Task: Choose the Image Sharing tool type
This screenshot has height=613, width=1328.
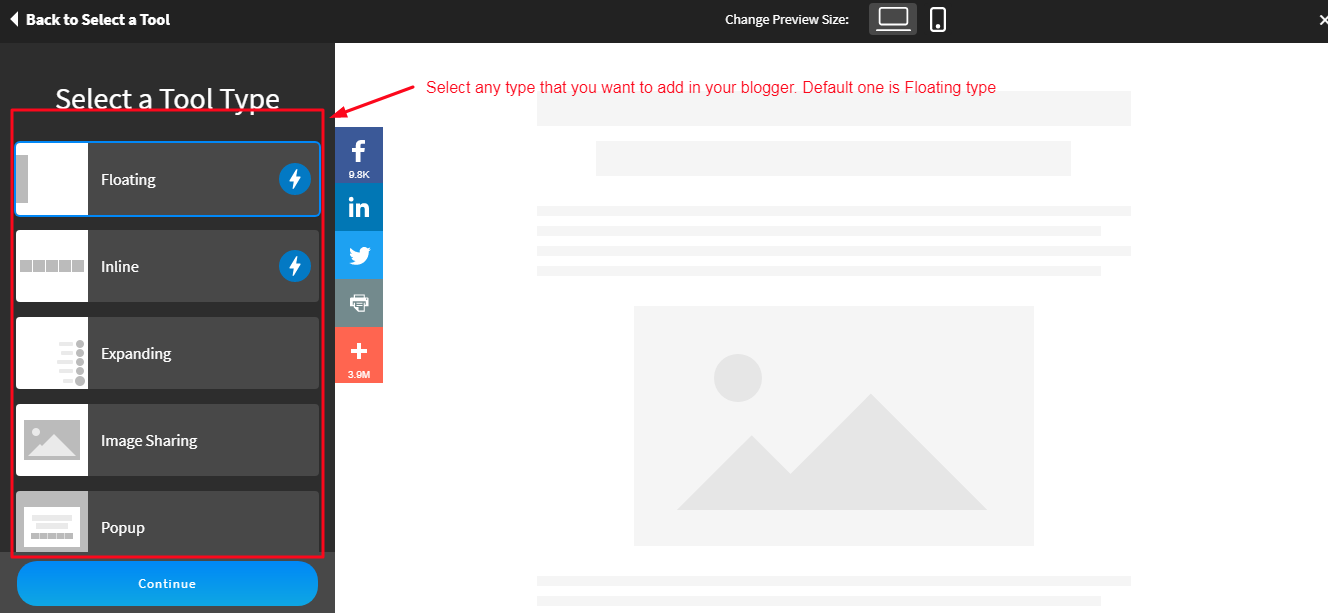Action: click(x=168, y=440)
